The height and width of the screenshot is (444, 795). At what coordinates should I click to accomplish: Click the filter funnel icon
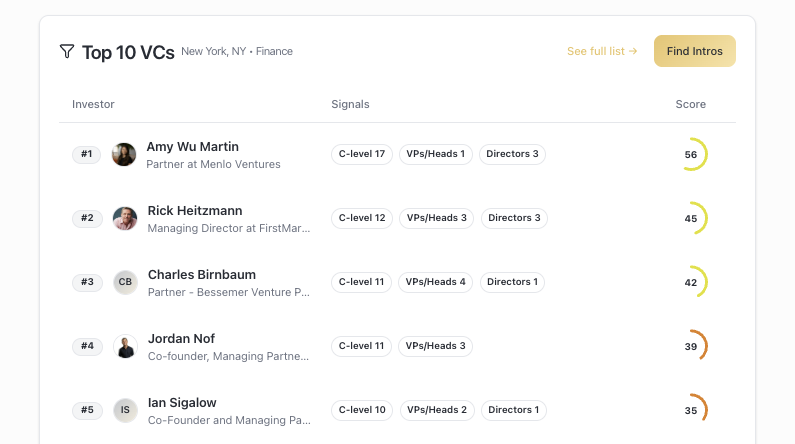point(67,51)
